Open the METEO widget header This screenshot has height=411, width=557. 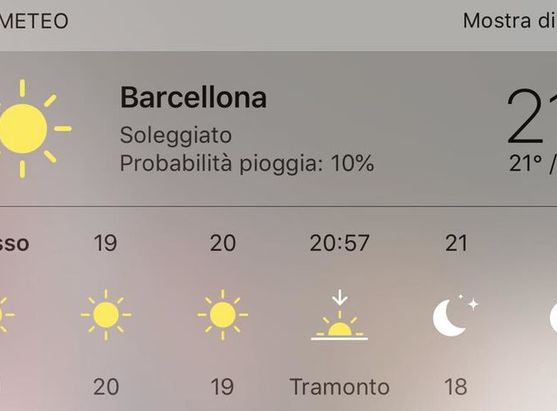click(34, 21)
